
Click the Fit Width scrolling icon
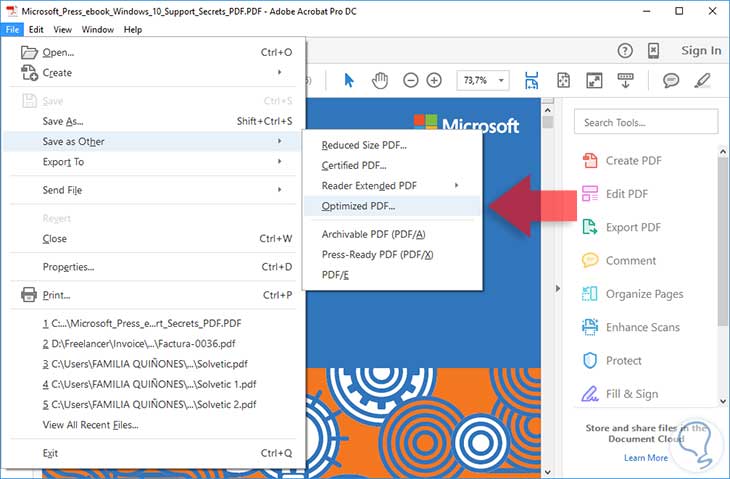[x=531, y=81]
